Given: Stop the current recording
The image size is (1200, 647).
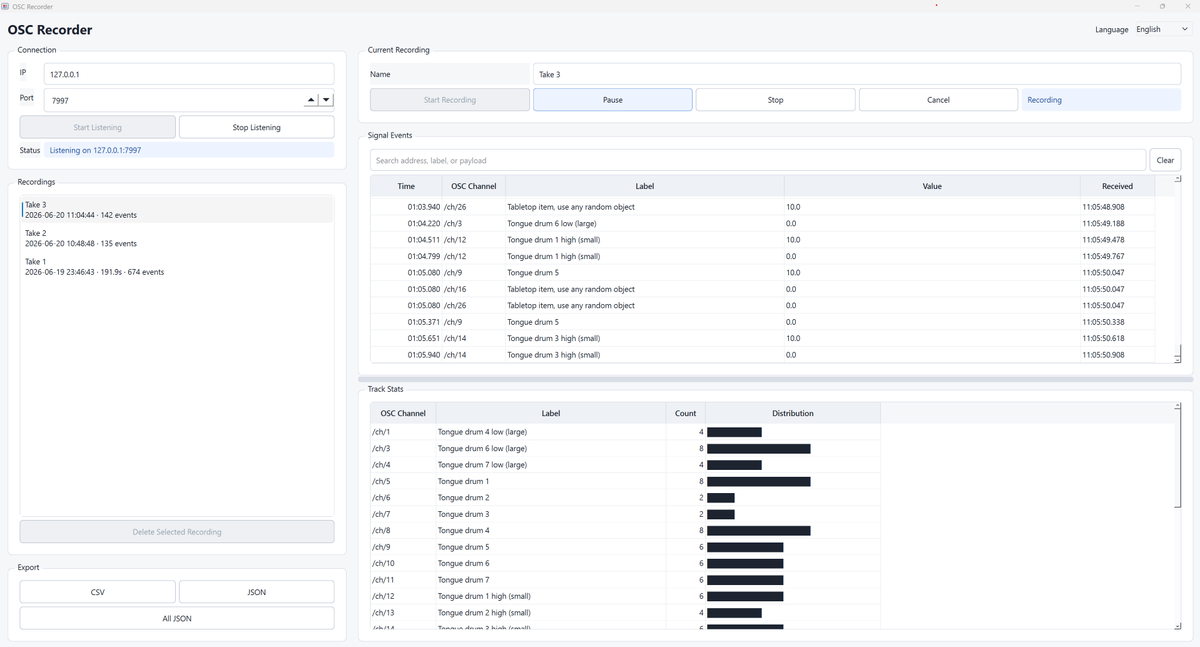Looking at the screenshot, I should pos(776,100).
